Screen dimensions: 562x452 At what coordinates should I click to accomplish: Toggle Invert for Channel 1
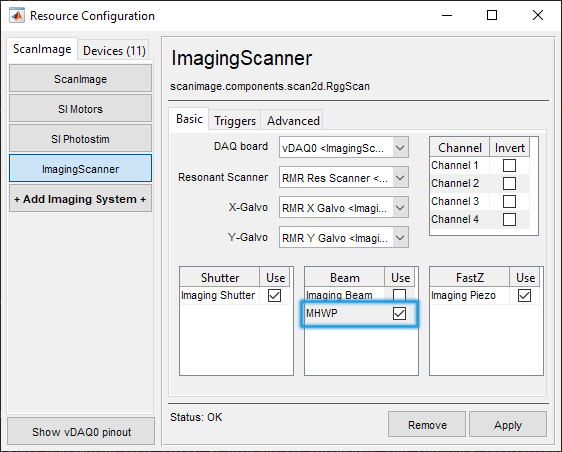pyautogui.click(x=509, y=166)
